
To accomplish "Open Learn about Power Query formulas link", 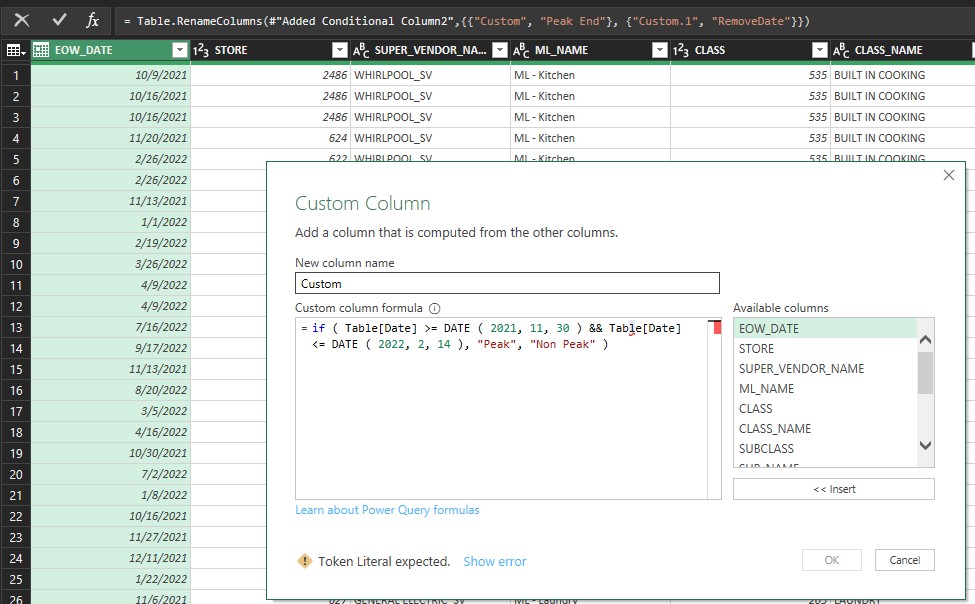I will point(387,510).
